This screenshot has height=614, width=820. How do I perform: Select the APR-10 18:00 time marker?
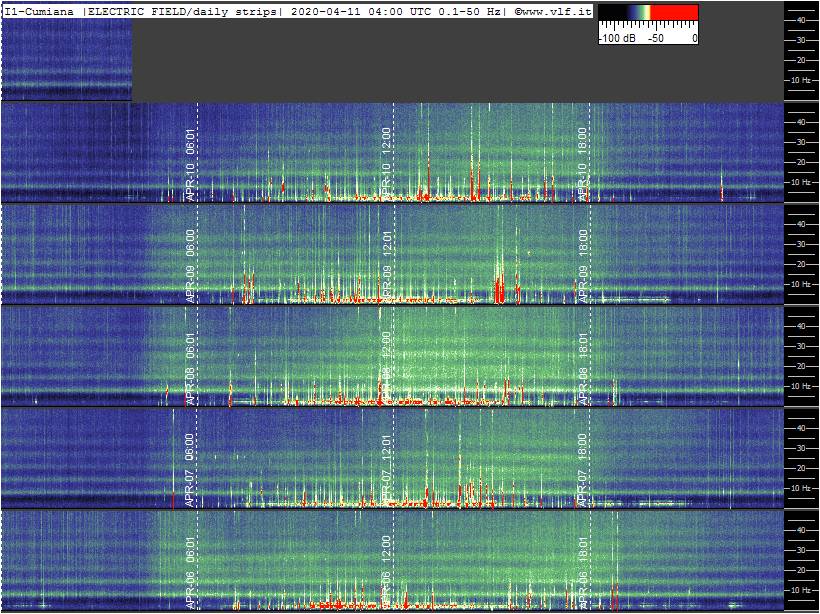point(583,165)
